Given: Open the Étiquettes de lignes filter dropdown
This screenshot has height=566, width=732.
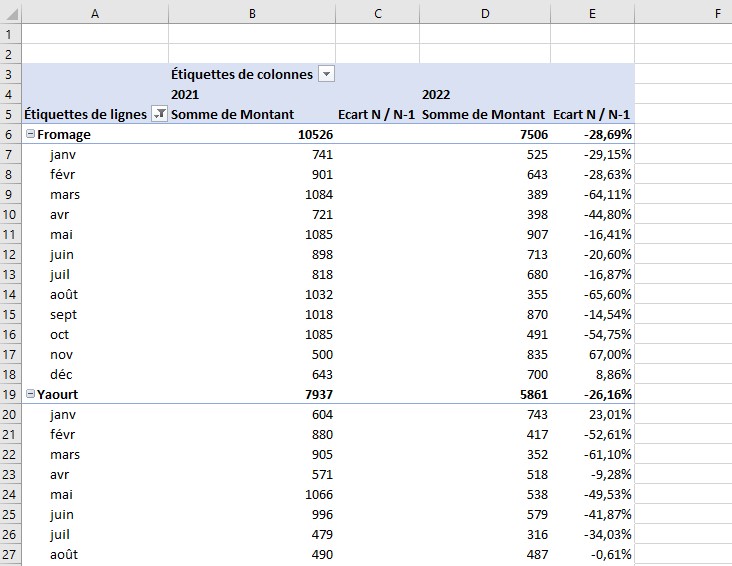Looking at the screenshot, I should click(160, 114).
